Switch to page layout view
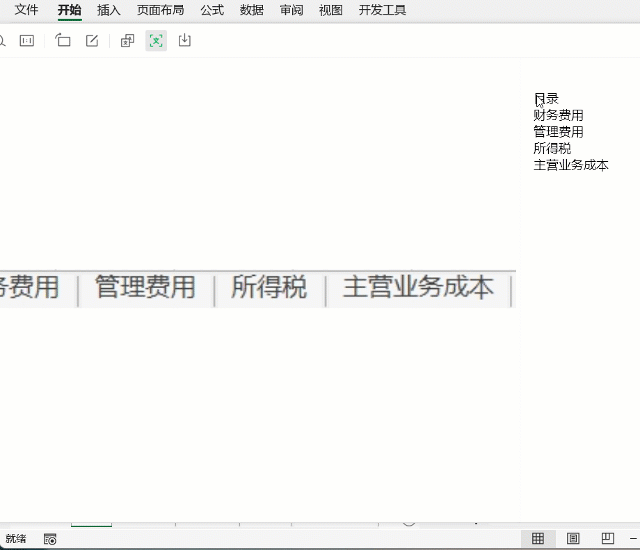Image resolution: width=640 pixels, height=550 pixels. click(573, 539)
